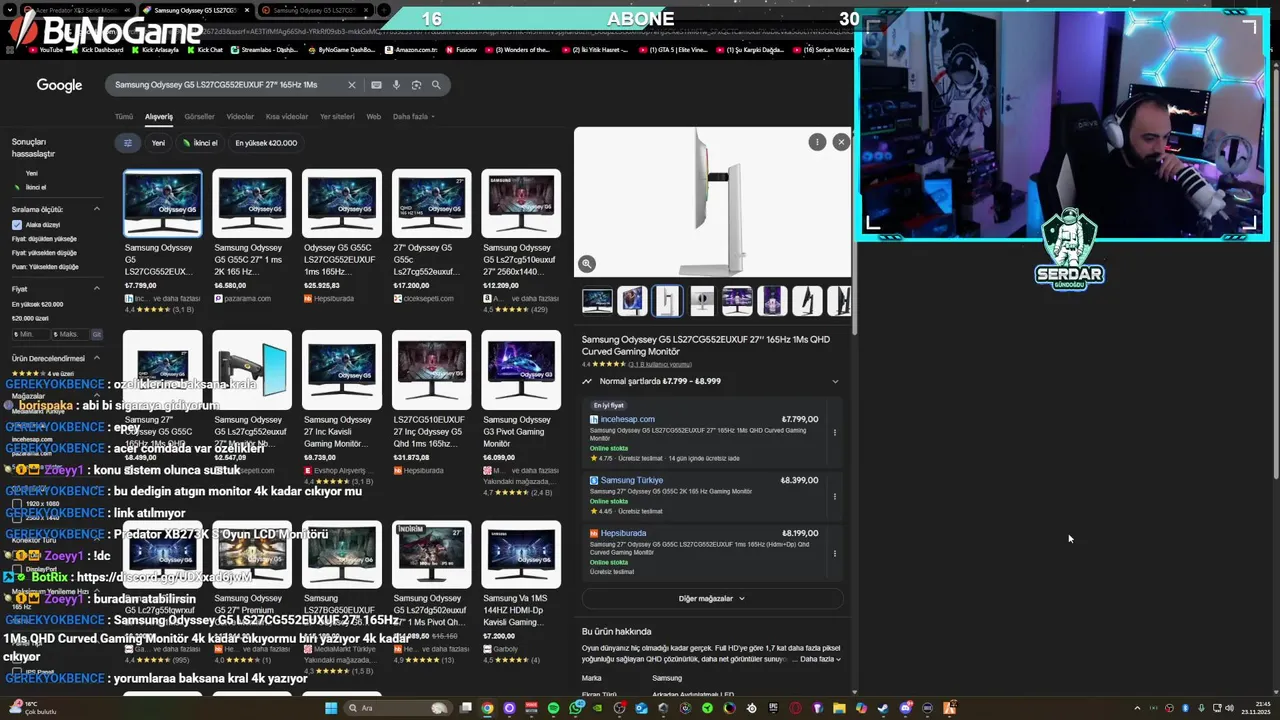Filter by '4 ve üzeri' star rating
1280x720 pixels.
point(43,373)
